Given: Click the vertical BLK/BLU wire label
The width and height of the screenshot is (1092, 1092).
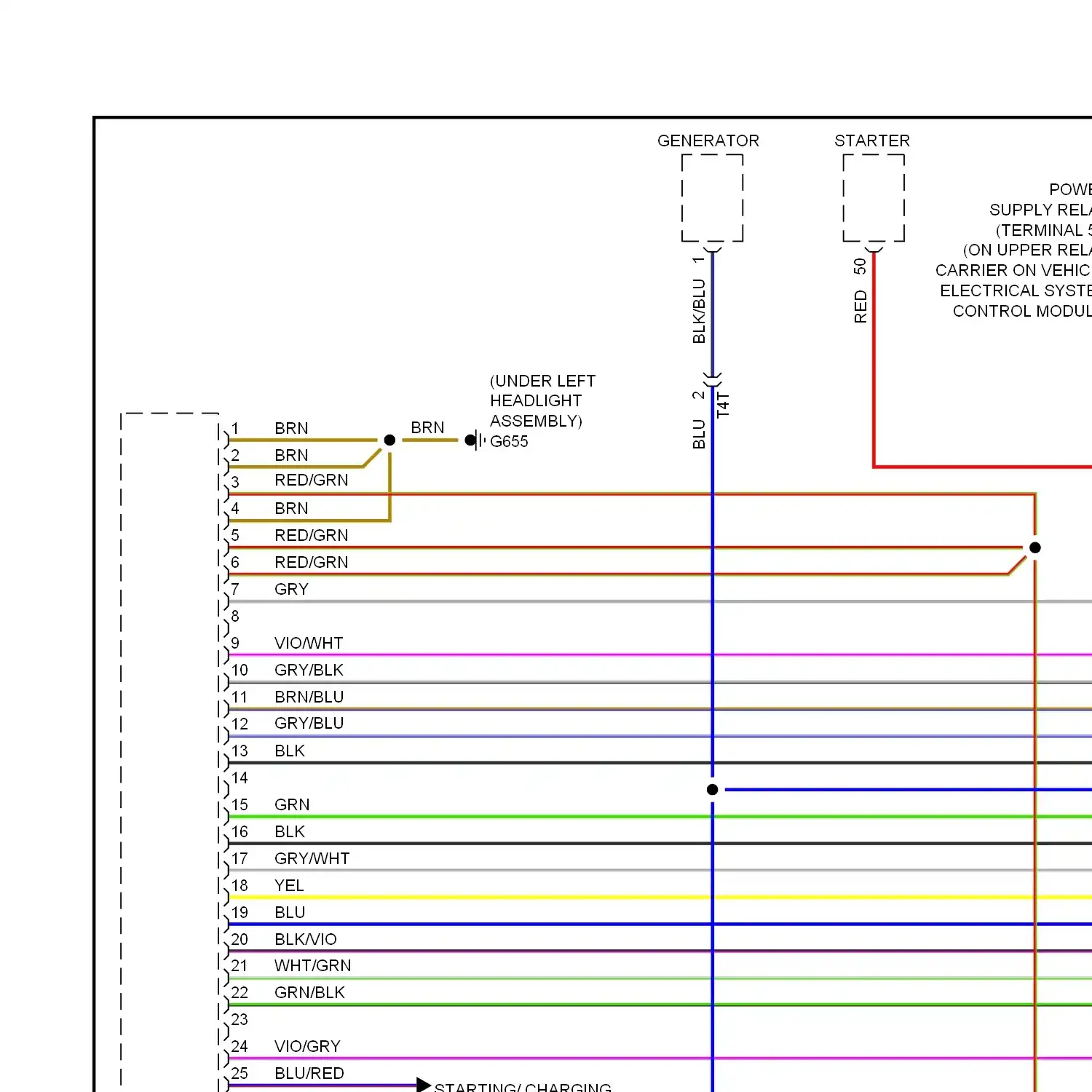Looking at the screenshot, I should [699, 311].
